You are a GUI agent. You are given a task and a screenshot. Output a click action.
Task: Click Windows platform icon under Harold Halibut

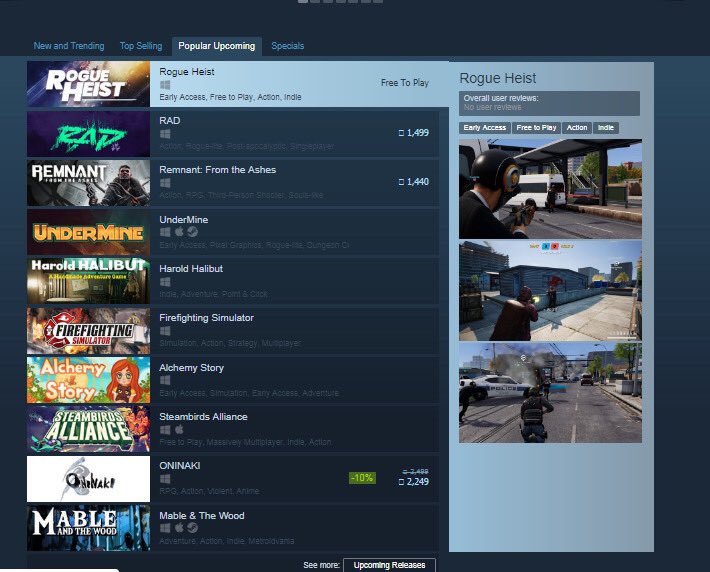point(165,282)
